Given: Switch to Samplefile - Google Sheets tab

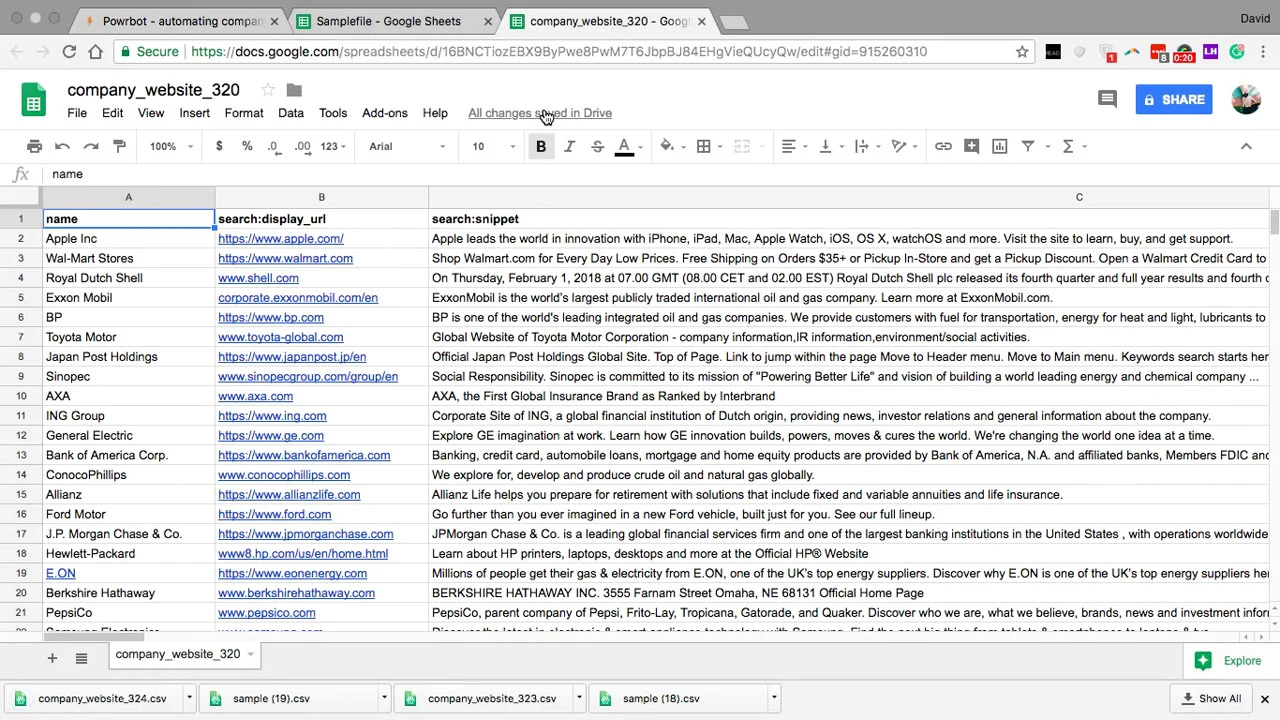Looking at the screenshot, I should click(x=389, y=21).
